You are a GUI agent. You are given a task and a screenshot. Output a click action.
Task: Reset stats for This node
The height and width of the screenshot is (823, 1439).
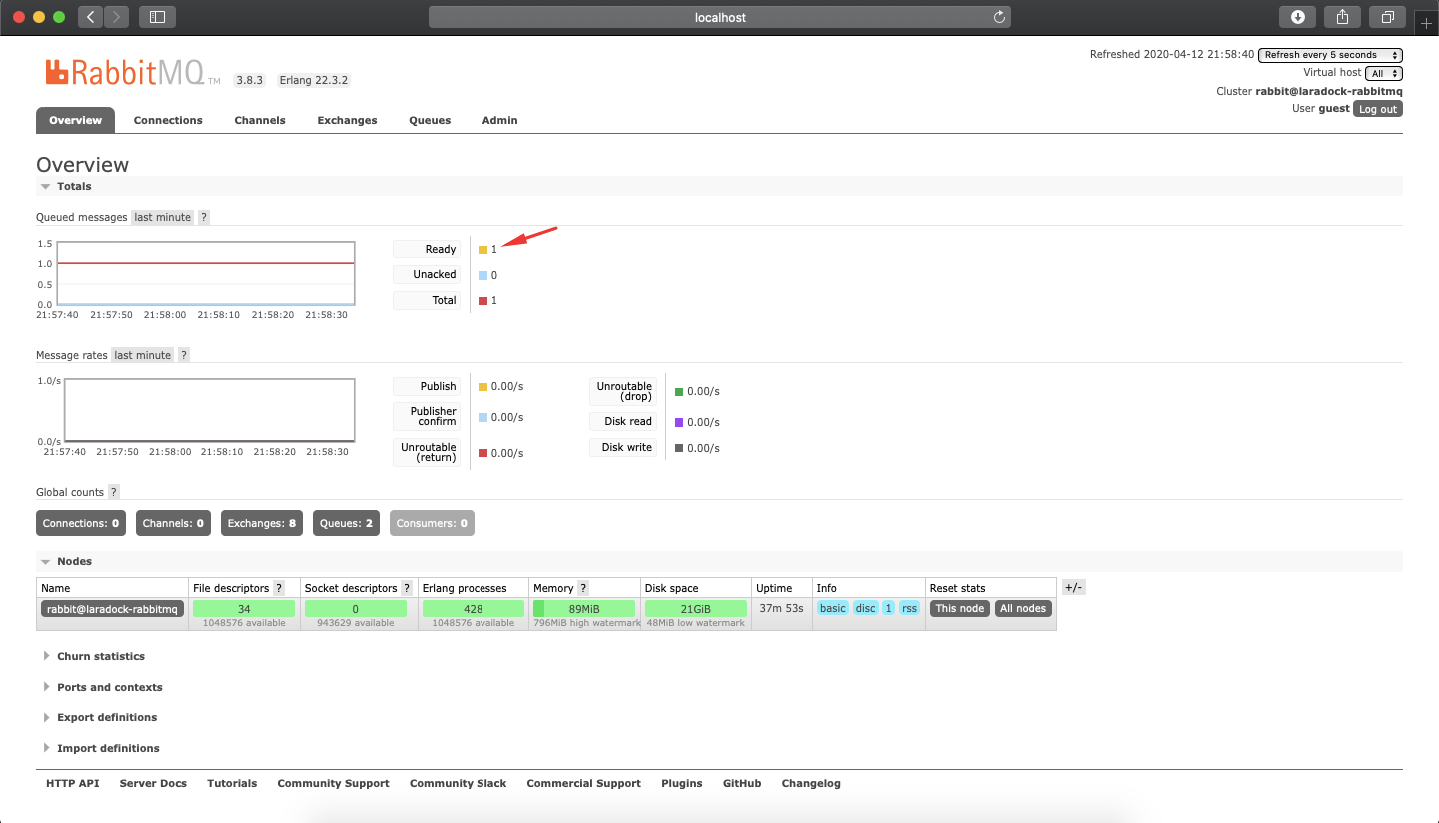click(x=958, y=607)
